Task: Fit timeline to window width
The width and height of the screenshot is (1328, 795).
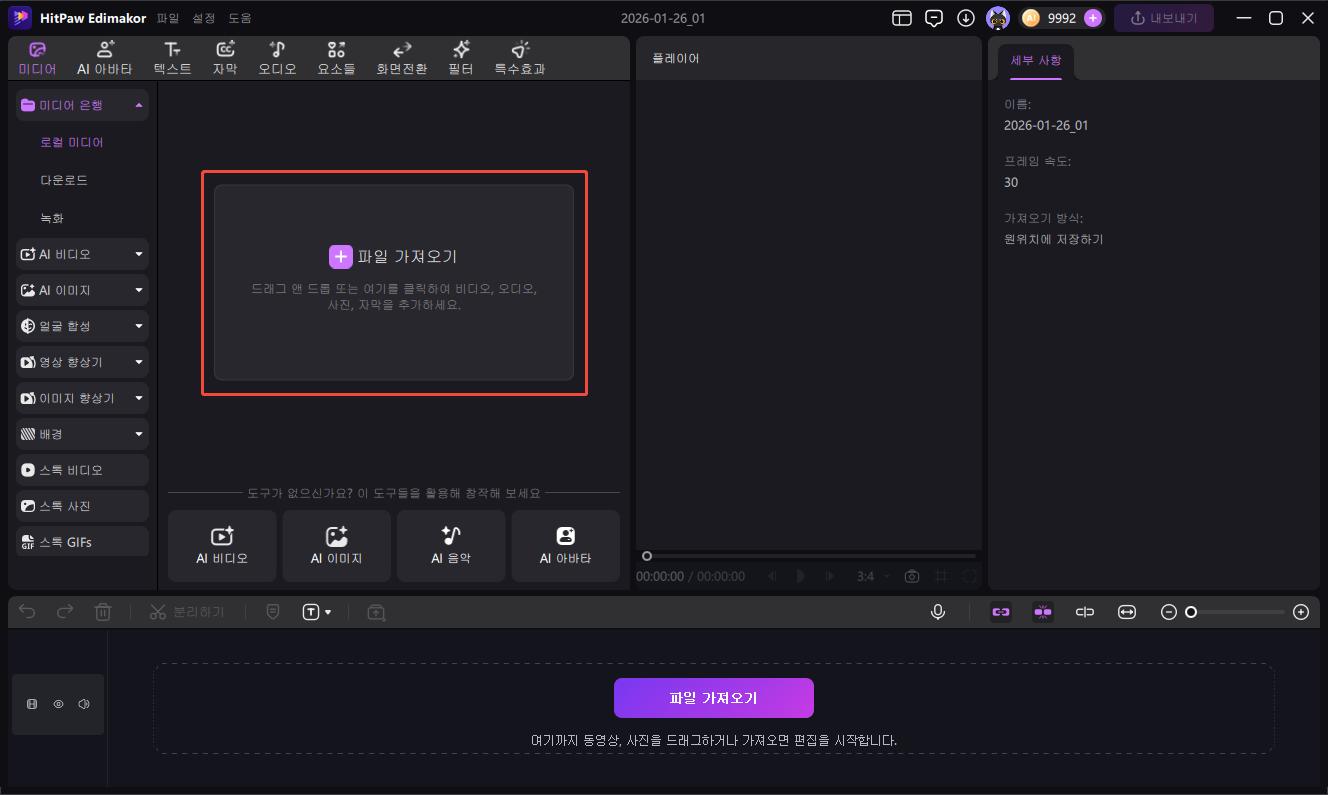Action: (x=1127, y=612)
